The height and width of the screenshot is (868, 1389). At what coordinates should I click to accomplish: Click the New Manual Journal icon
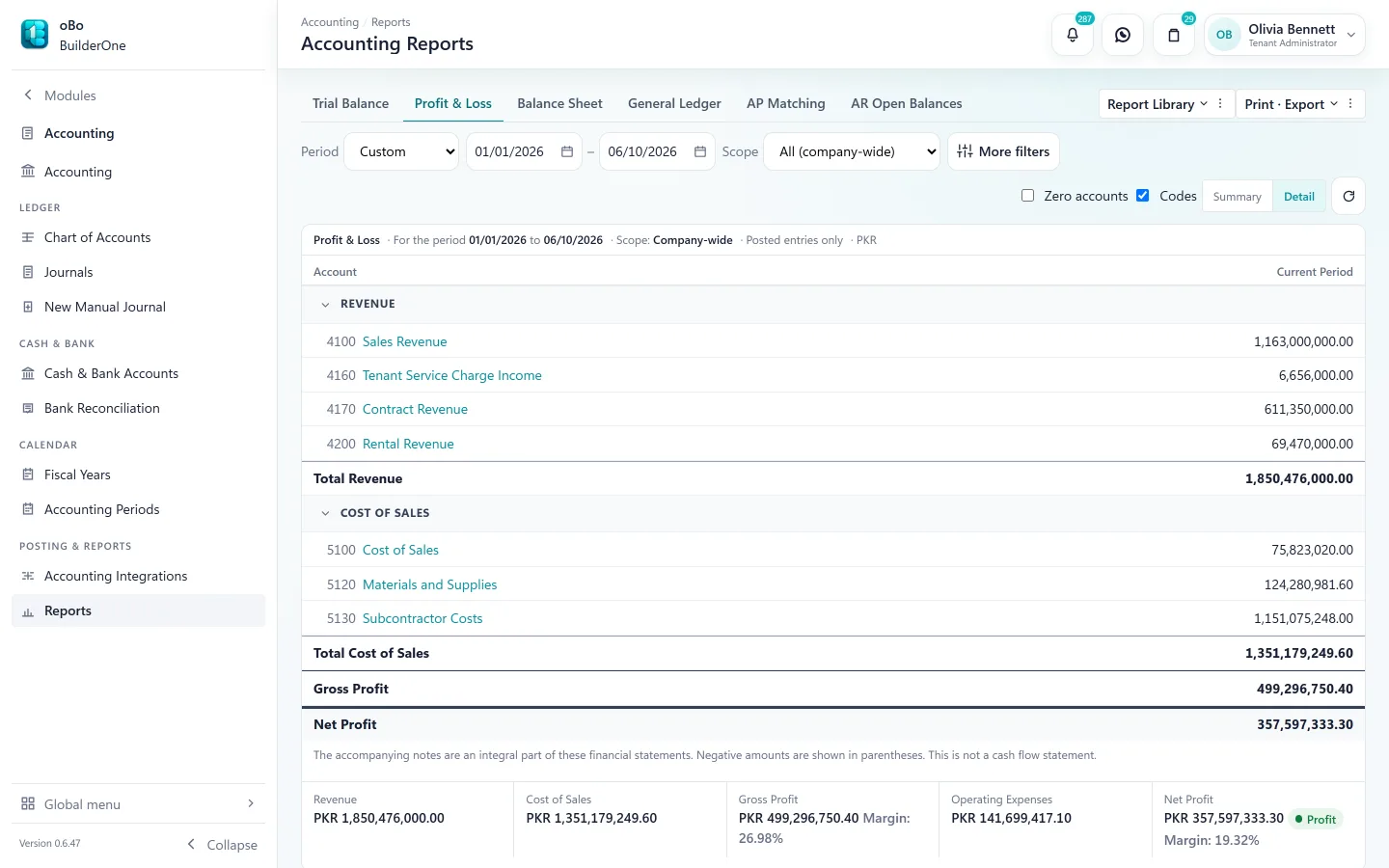28,307
